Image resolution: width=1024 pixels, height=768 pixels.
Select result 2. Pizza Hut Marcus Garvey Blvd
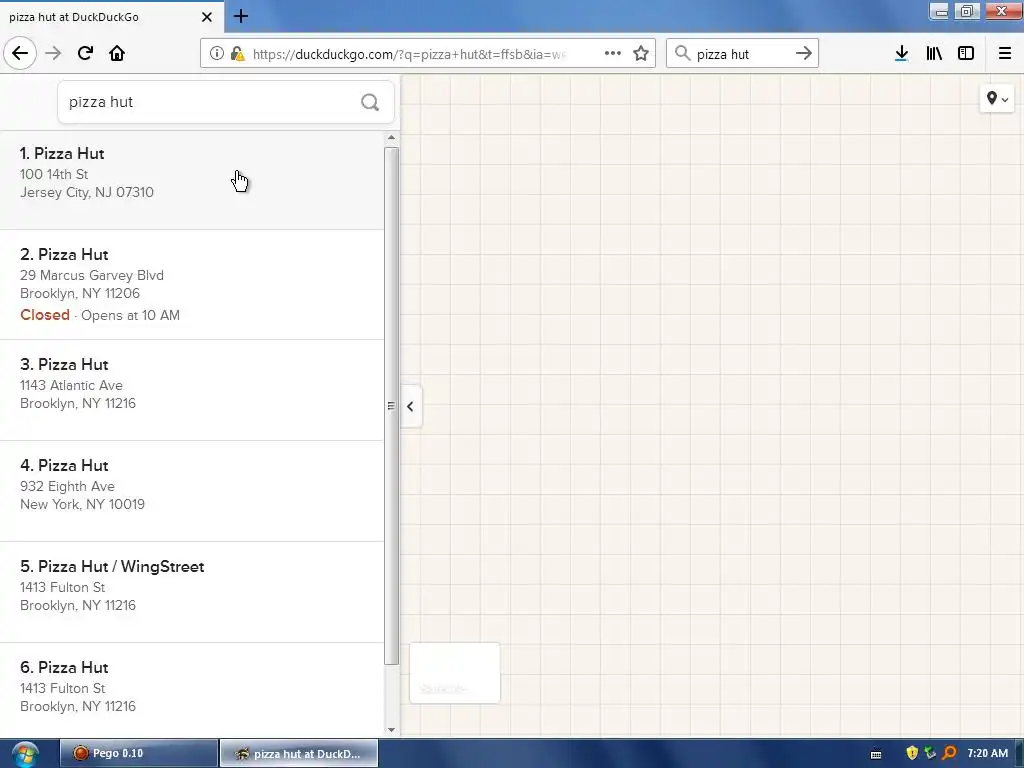192,285
